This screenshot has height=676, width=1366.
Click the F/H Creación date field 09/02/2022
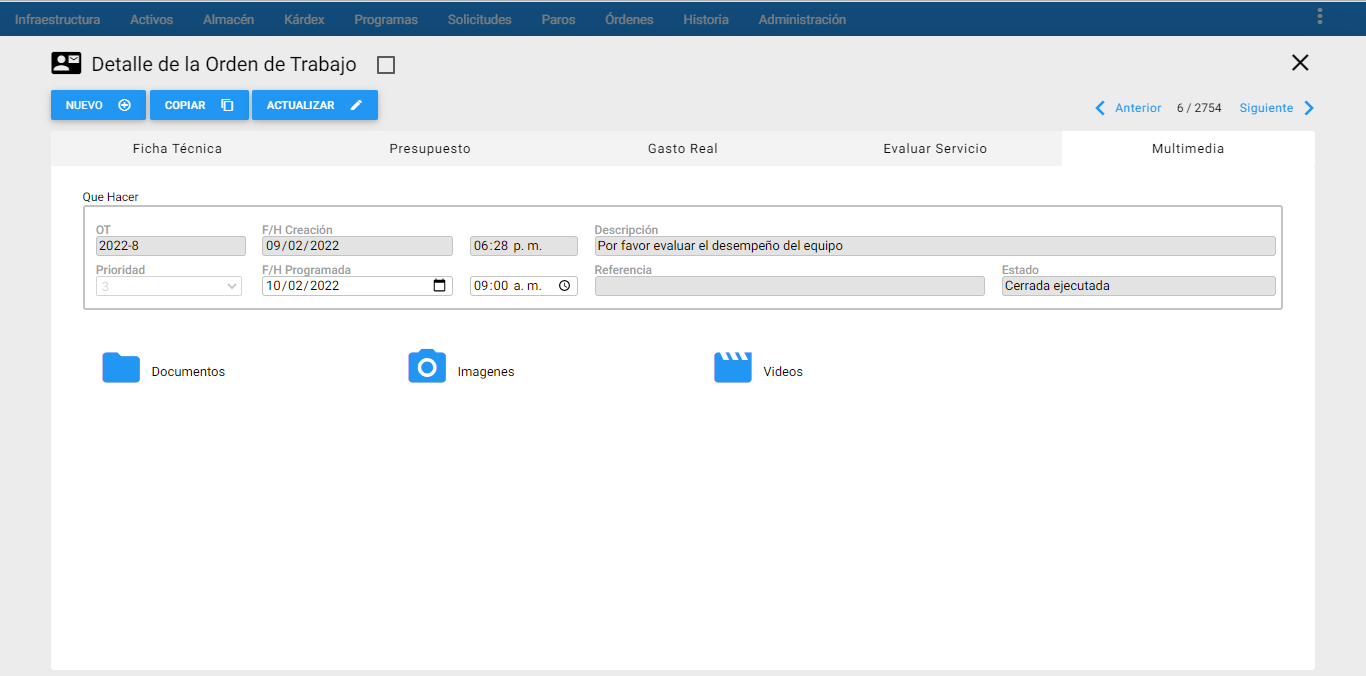(x=357, y=246)
